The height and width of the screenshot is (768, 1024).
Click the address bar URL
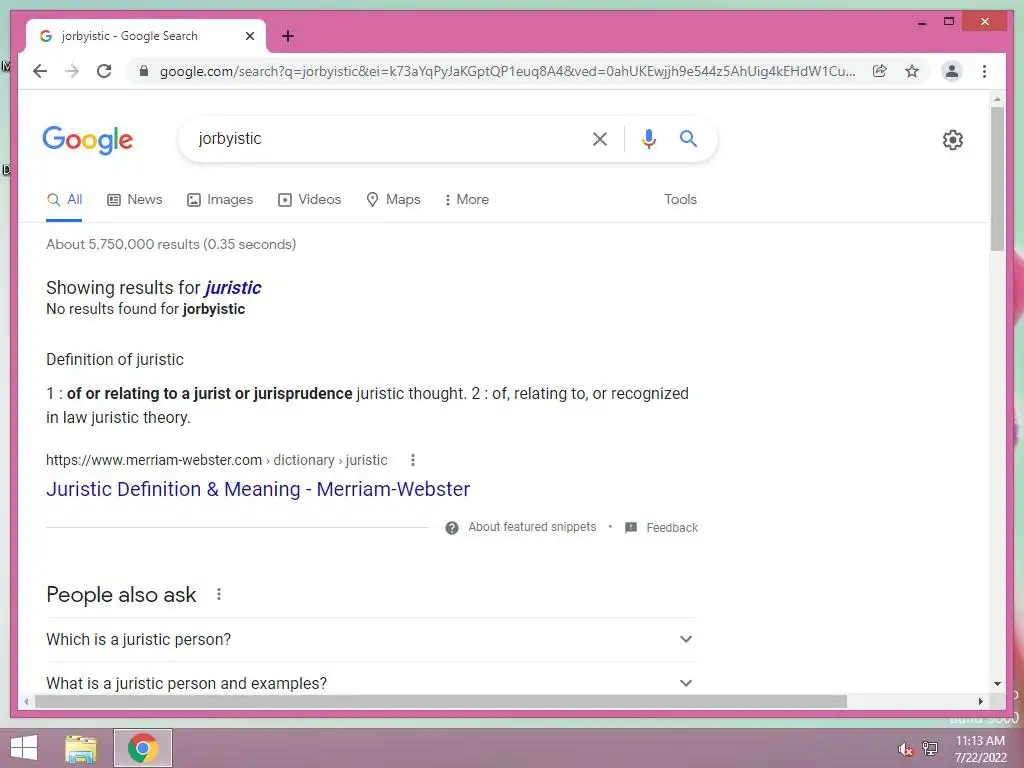pos(507,71)
